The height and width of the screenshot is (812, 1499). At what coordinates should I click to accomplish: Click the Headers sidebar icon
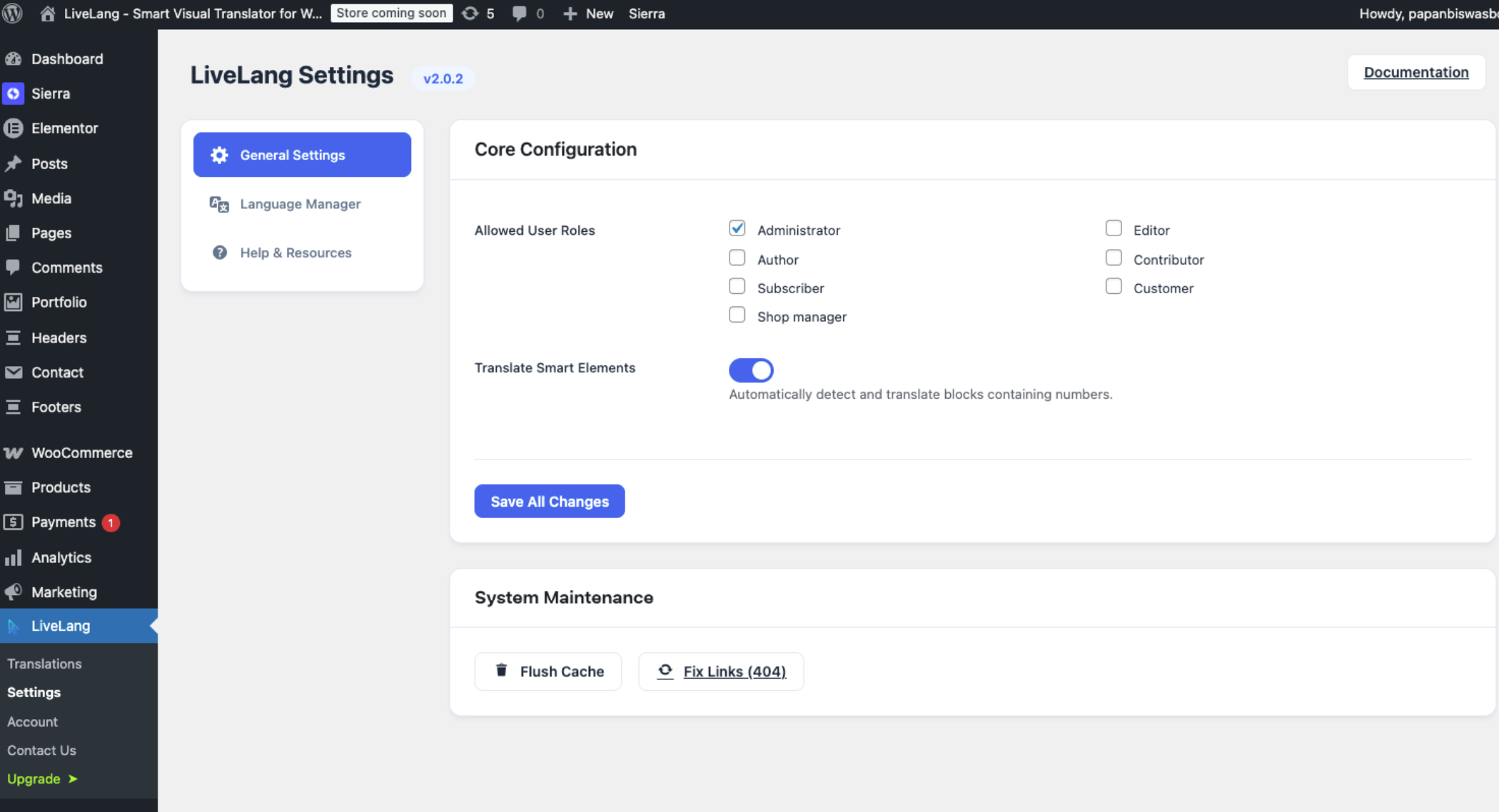(14, 338)
